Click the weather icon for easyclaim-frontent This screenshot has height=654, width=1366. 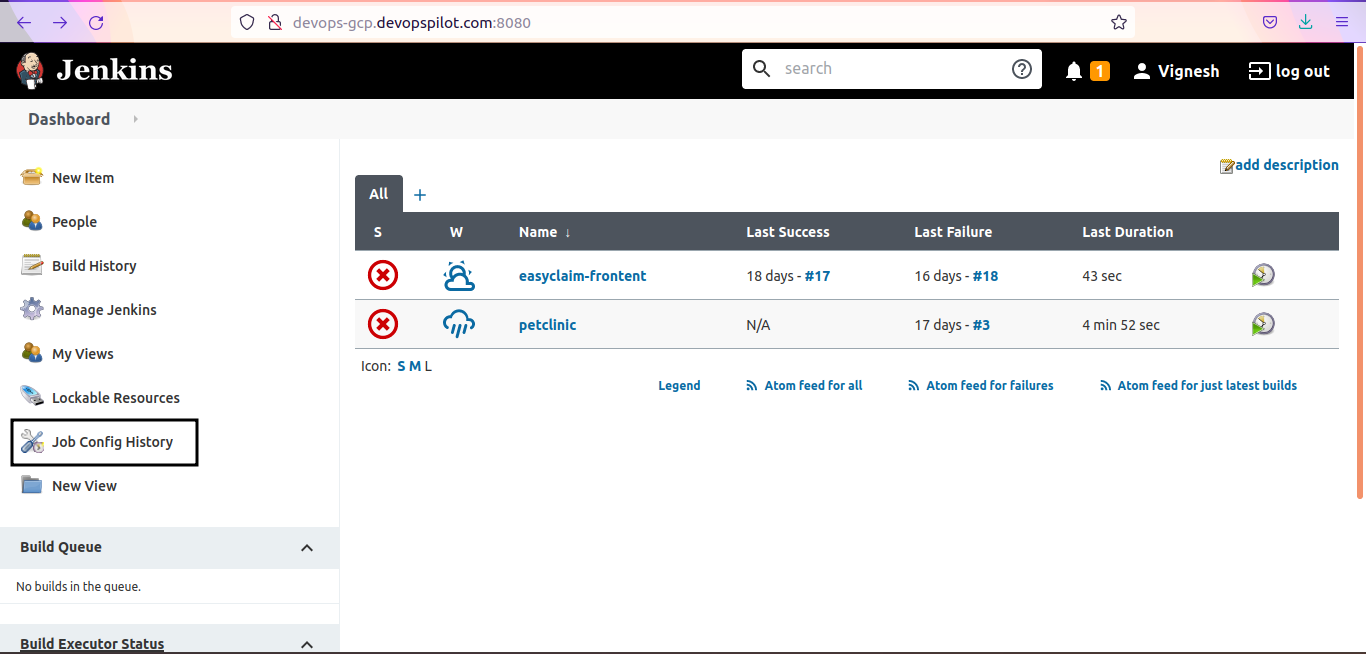click(x=459, y=275)
